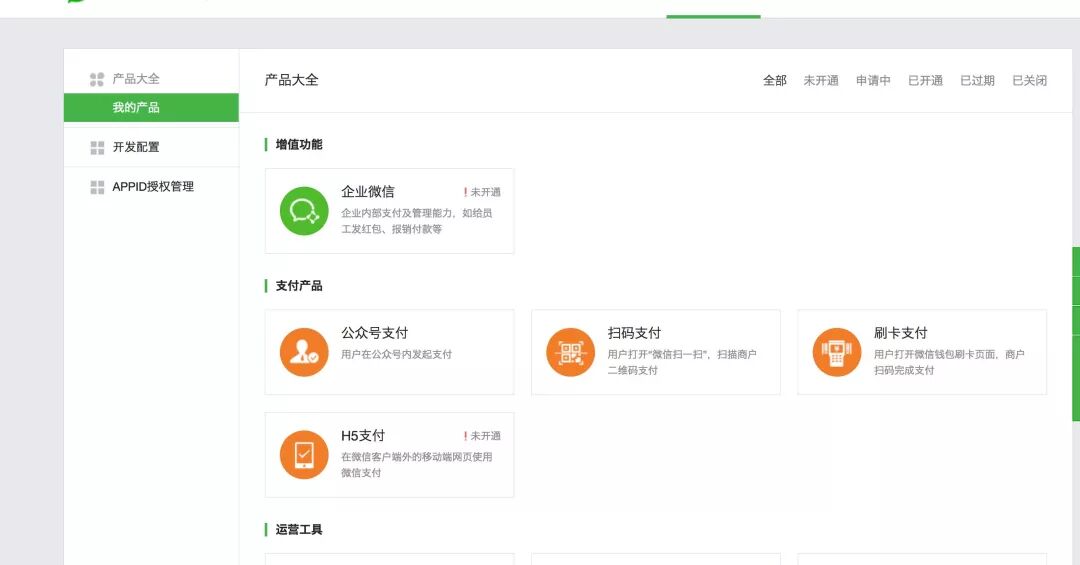Select 我的产品 sidebar item
The width and height of the screenshot is (1080, 565).
[151, 107]
